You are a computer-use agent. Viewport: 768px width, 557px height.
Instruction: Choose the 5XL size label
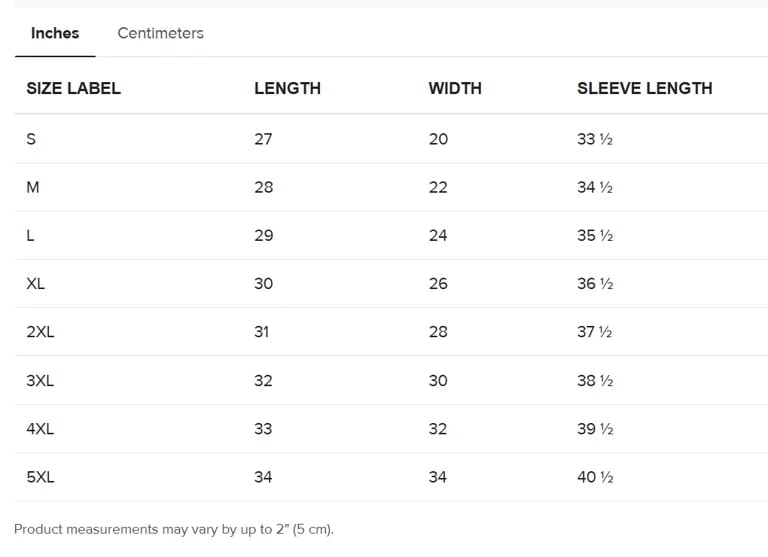coord(40,477)
